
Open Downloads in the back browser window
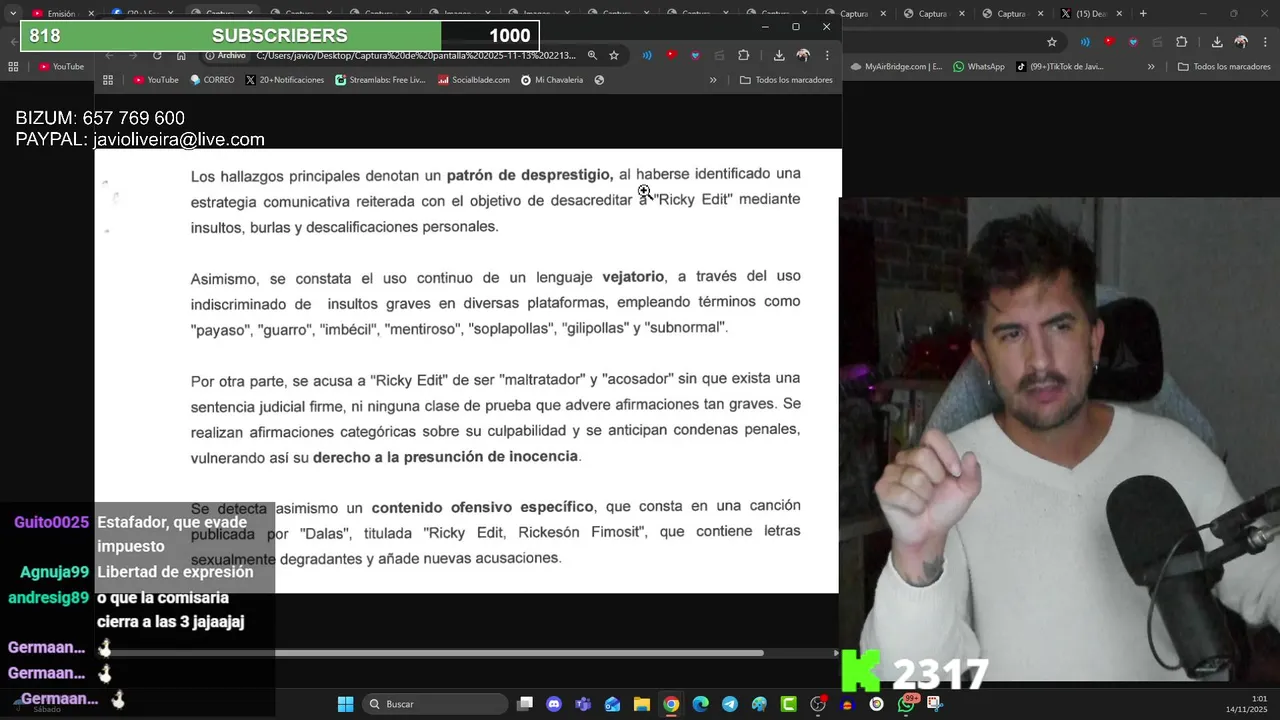1217,42
